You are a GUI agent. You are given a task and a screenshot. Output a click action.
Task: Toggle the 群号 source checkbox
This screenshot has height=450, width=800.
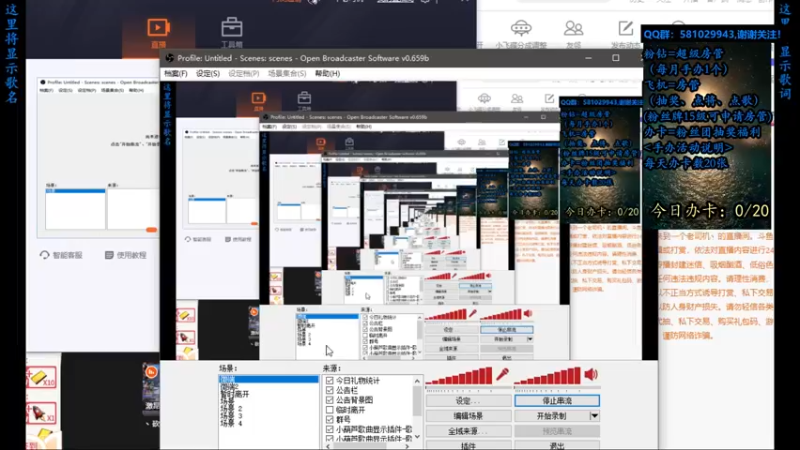(x=330, y=419)
